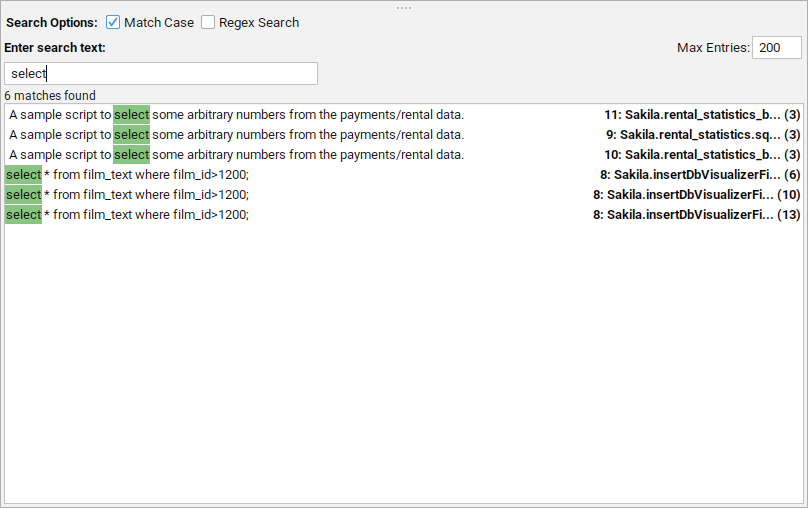Click the 'Regex Search' label text
The image size is (808, 508).
point(258,22)
